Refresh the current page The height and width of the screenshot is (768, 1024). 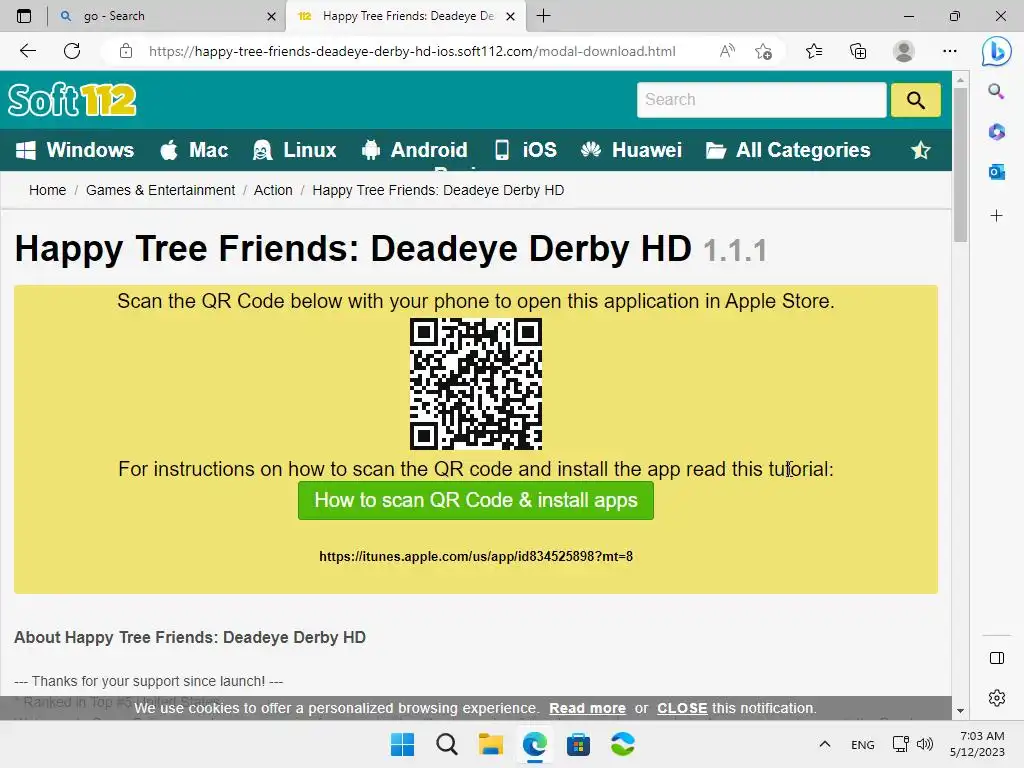(72, 51)
